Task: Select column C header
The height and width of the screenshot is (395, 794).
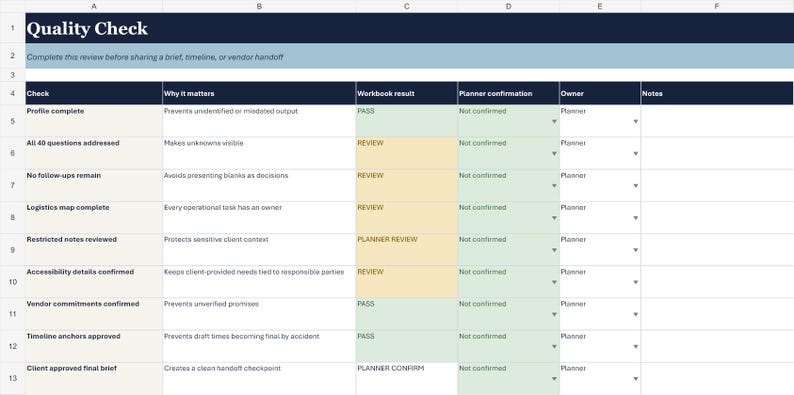Action: pos(407,6)
